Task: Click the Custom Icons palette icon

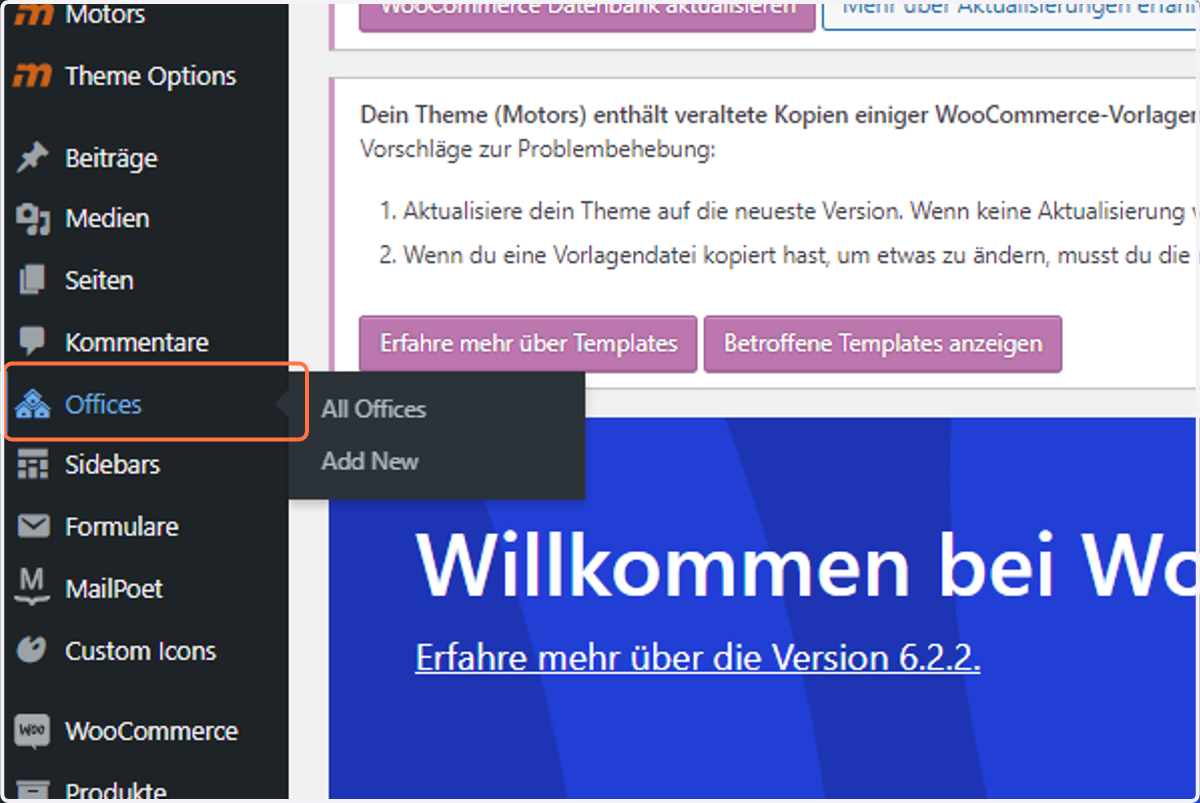Action: coord(33,650)
